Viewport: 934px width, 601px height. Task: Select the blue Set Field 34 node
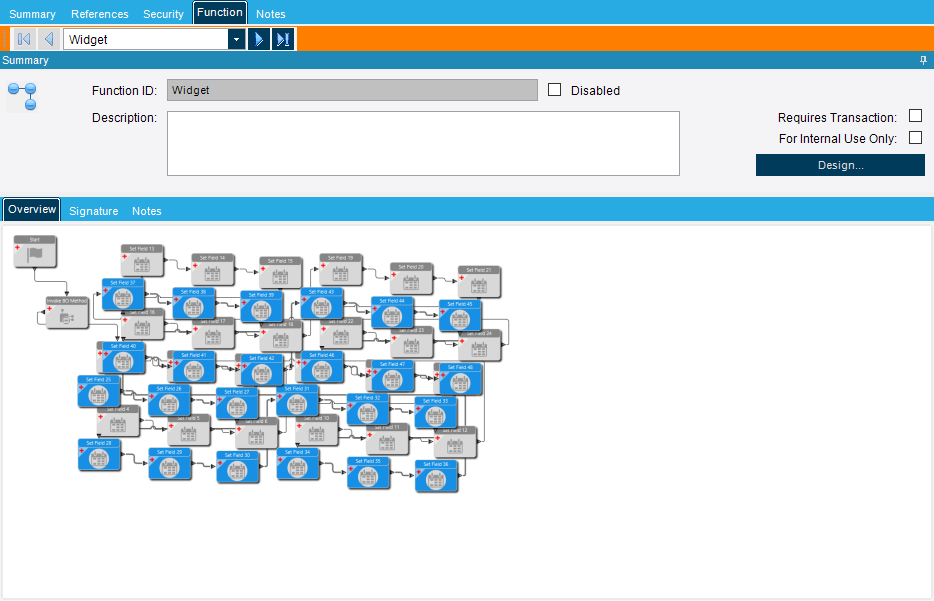click(x=298, y=463)
